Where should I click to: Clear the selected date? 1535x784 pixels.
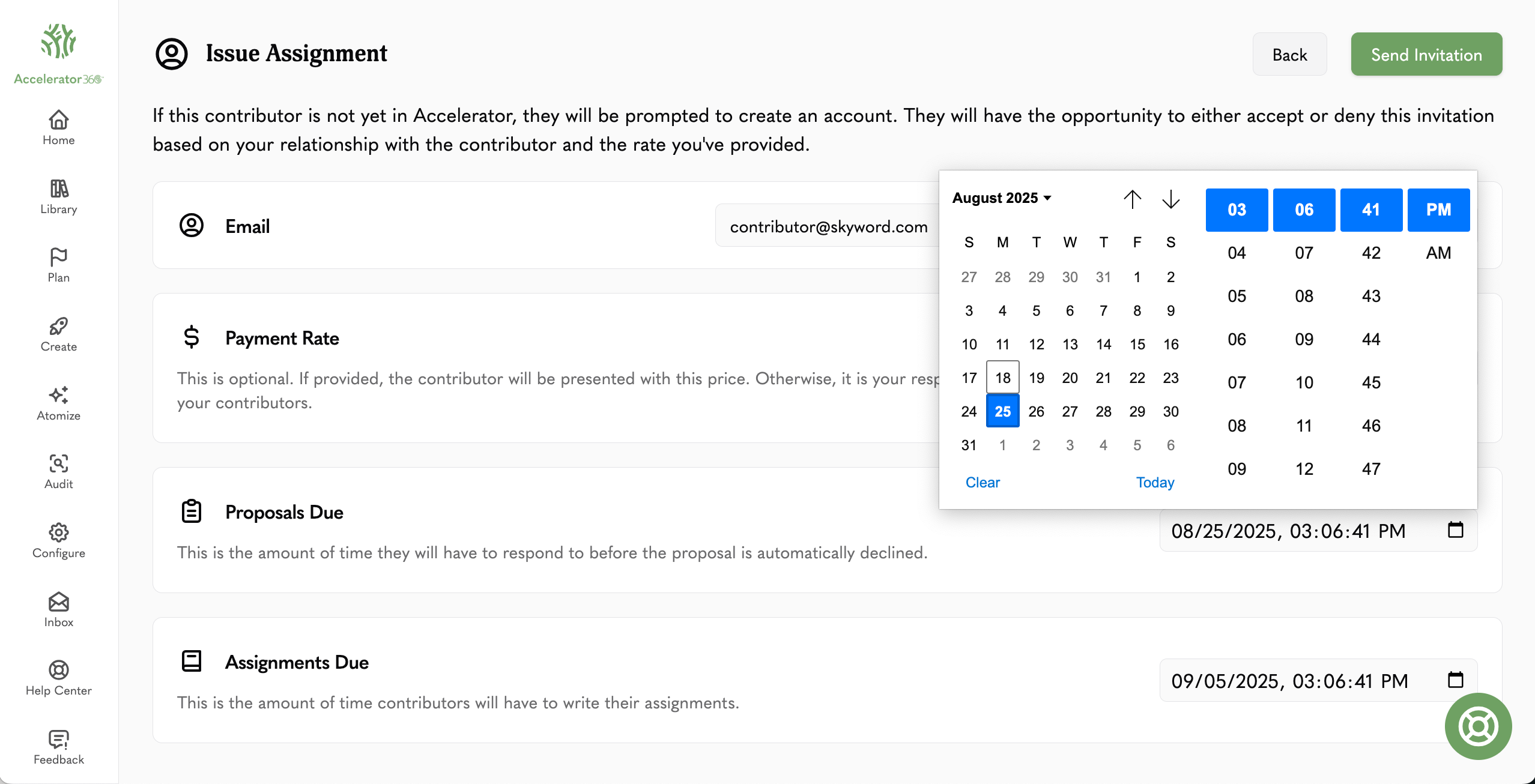[x=982, y=482]
